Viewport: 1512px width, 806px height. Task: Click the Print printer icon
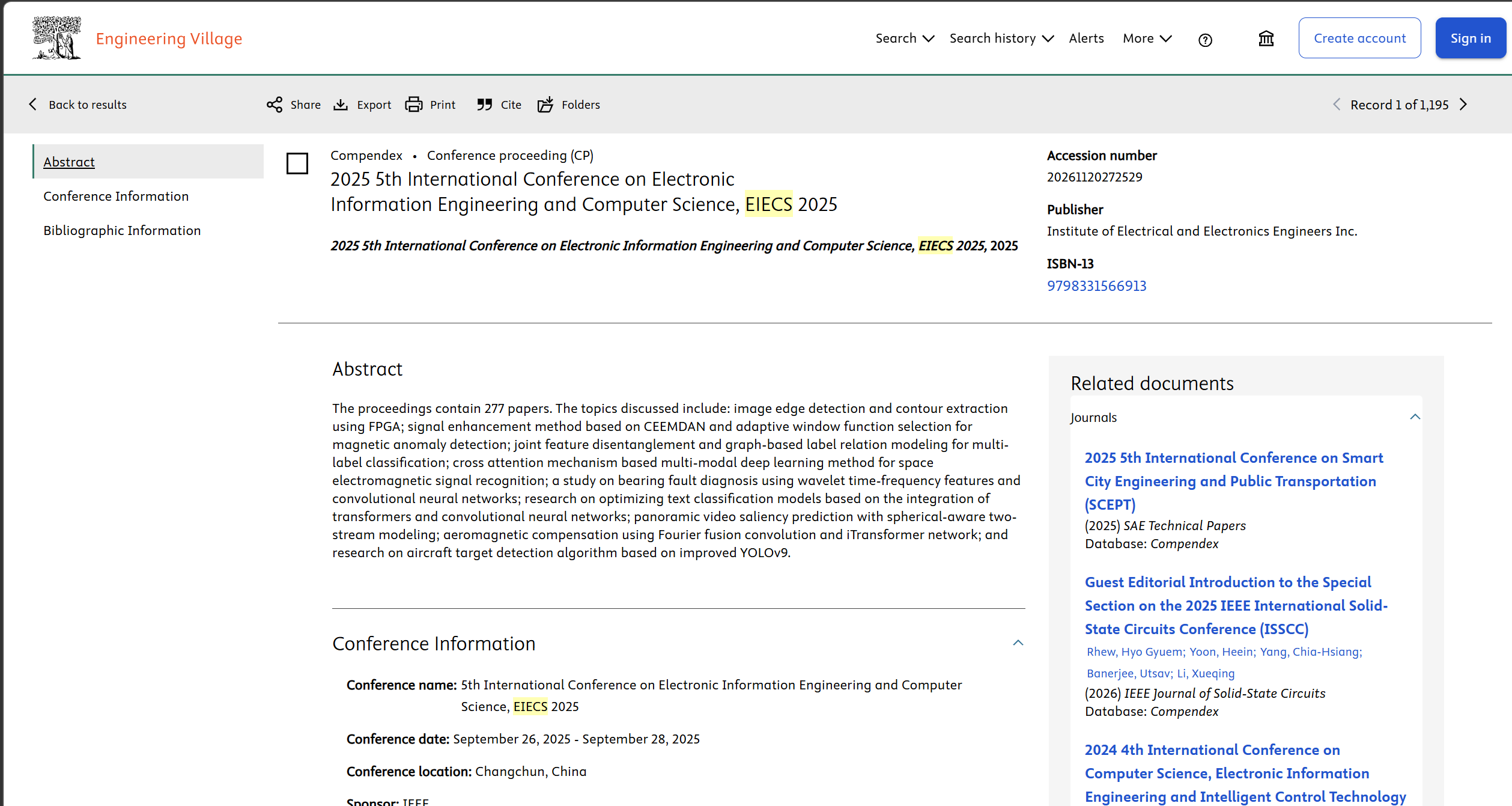point(414,105)
